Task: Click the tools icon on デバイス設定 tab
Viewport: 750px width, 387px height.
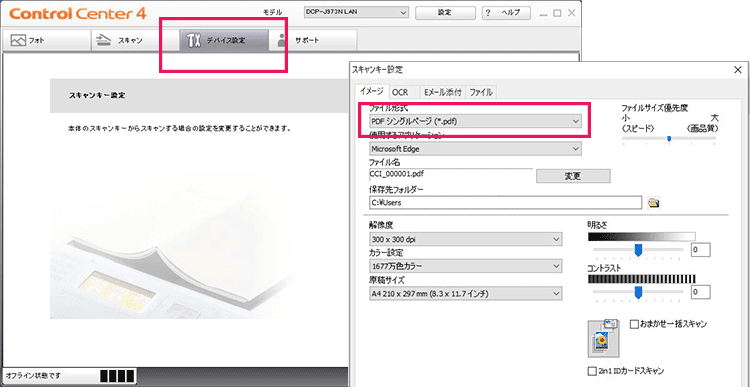Action: (x=193, y=41)
